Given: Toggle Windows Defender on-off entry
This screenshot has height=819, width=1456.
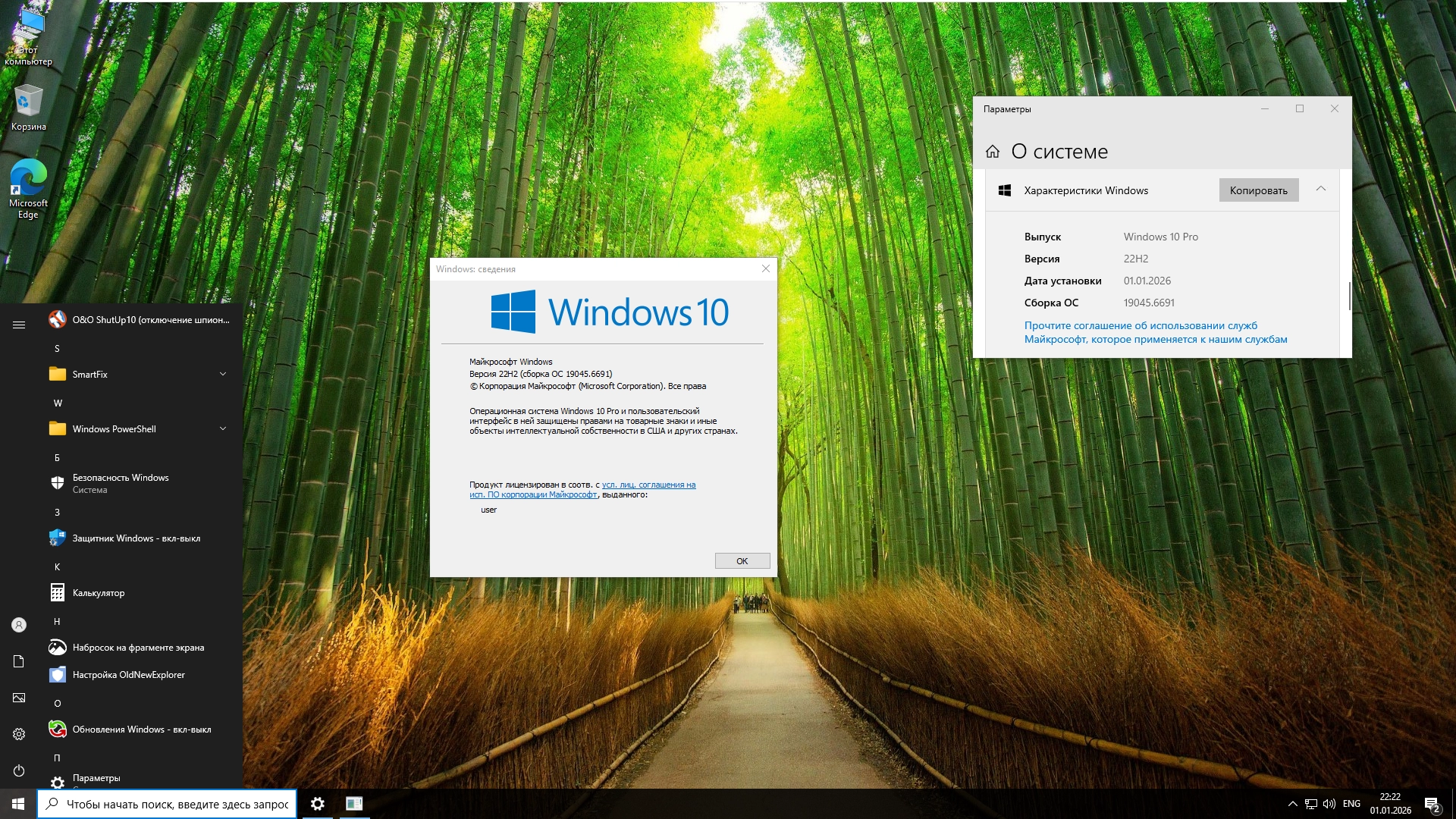Looking at the screenshot, I should click(136, 538).
